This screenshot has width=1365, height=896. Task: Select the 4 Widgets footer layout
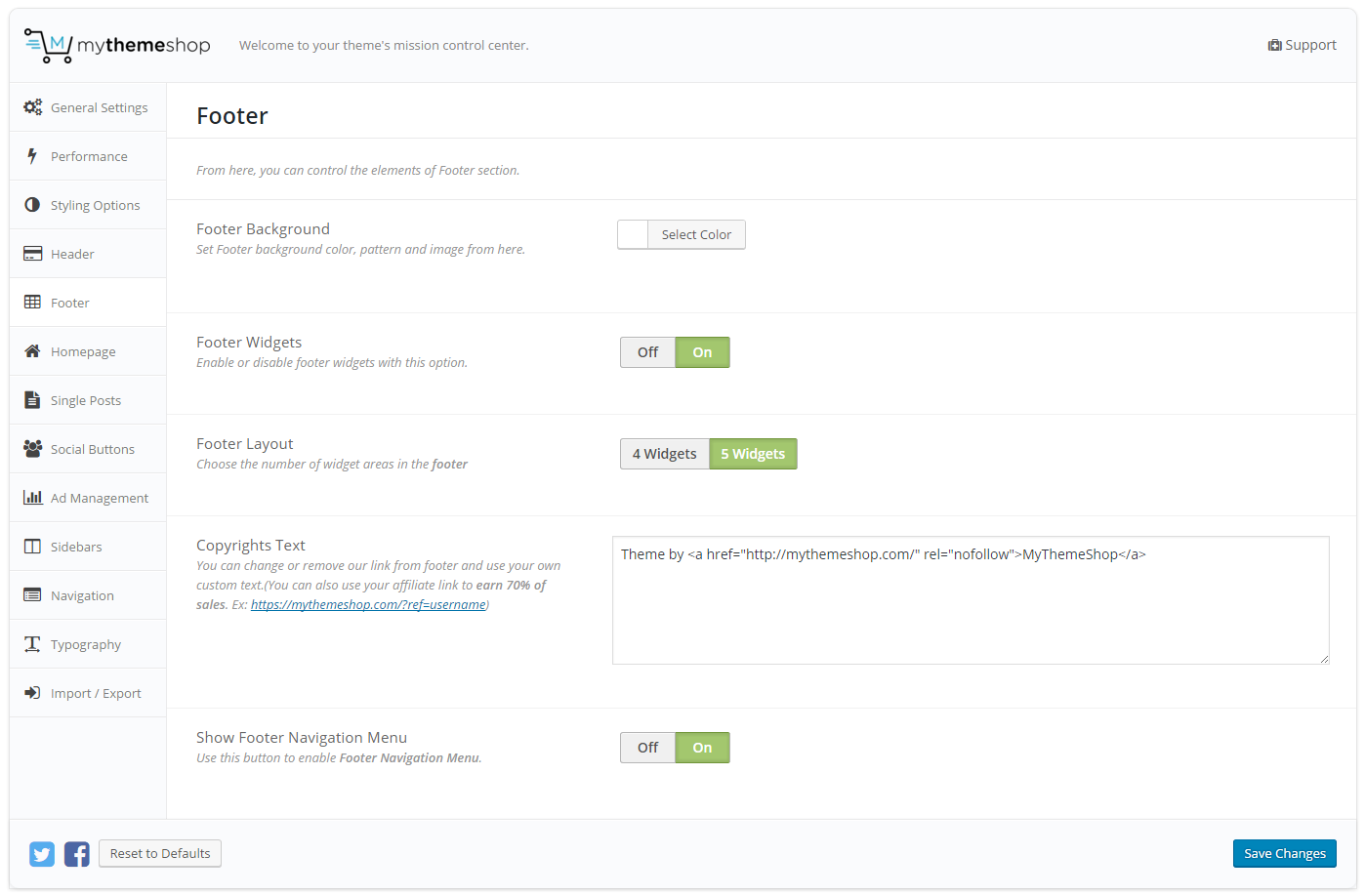pos(664,453)
